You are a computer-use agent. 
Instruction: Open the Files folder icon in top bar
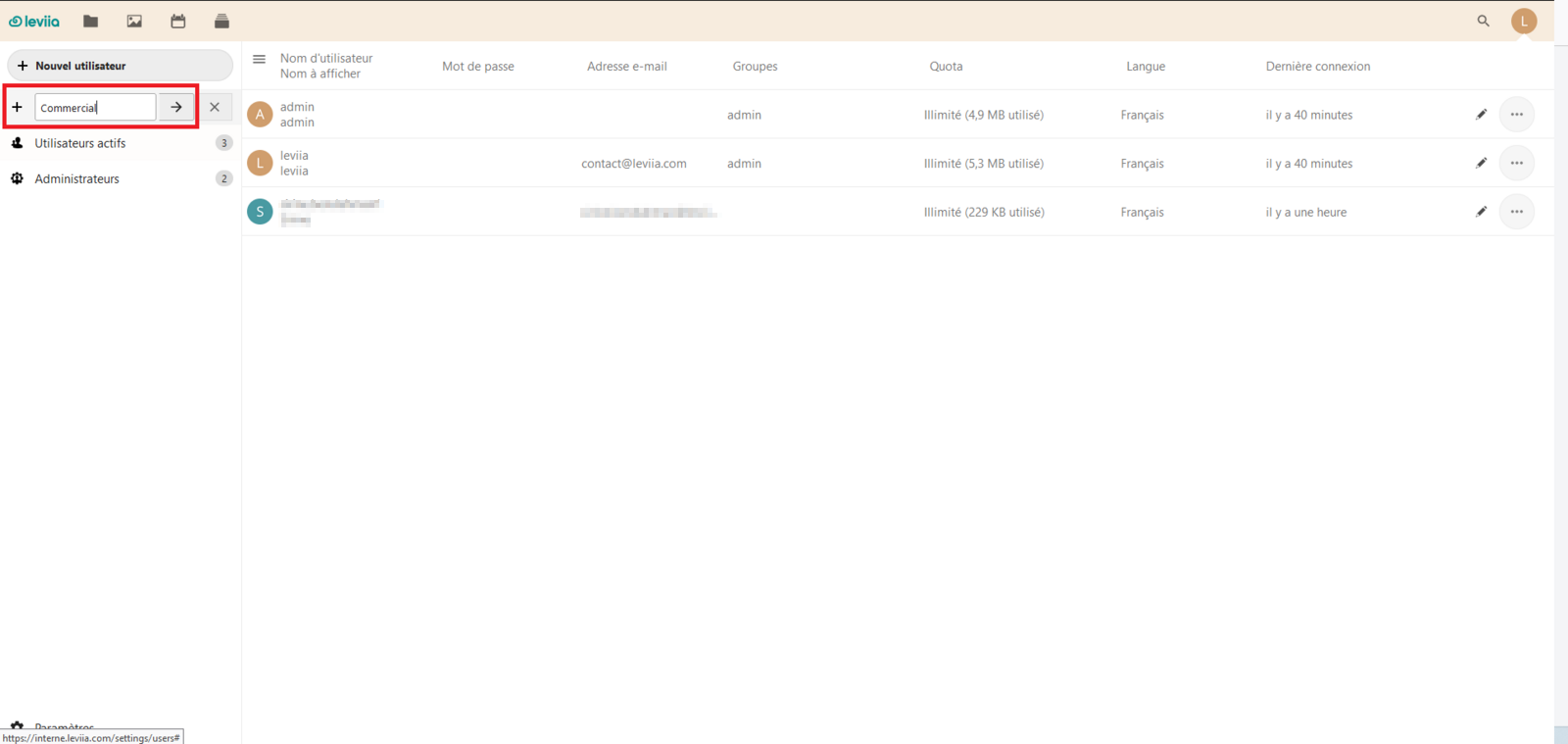click(91, 22)
